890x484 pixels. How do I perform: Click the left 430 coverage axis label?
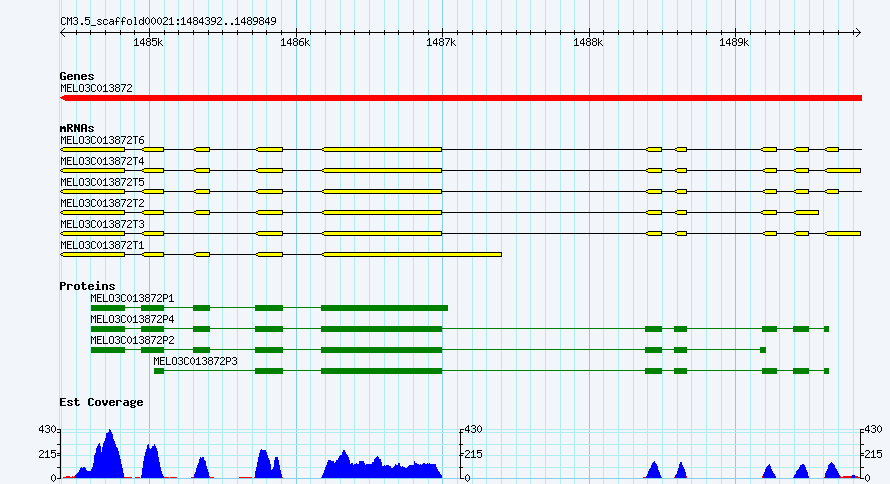point(47,430)
